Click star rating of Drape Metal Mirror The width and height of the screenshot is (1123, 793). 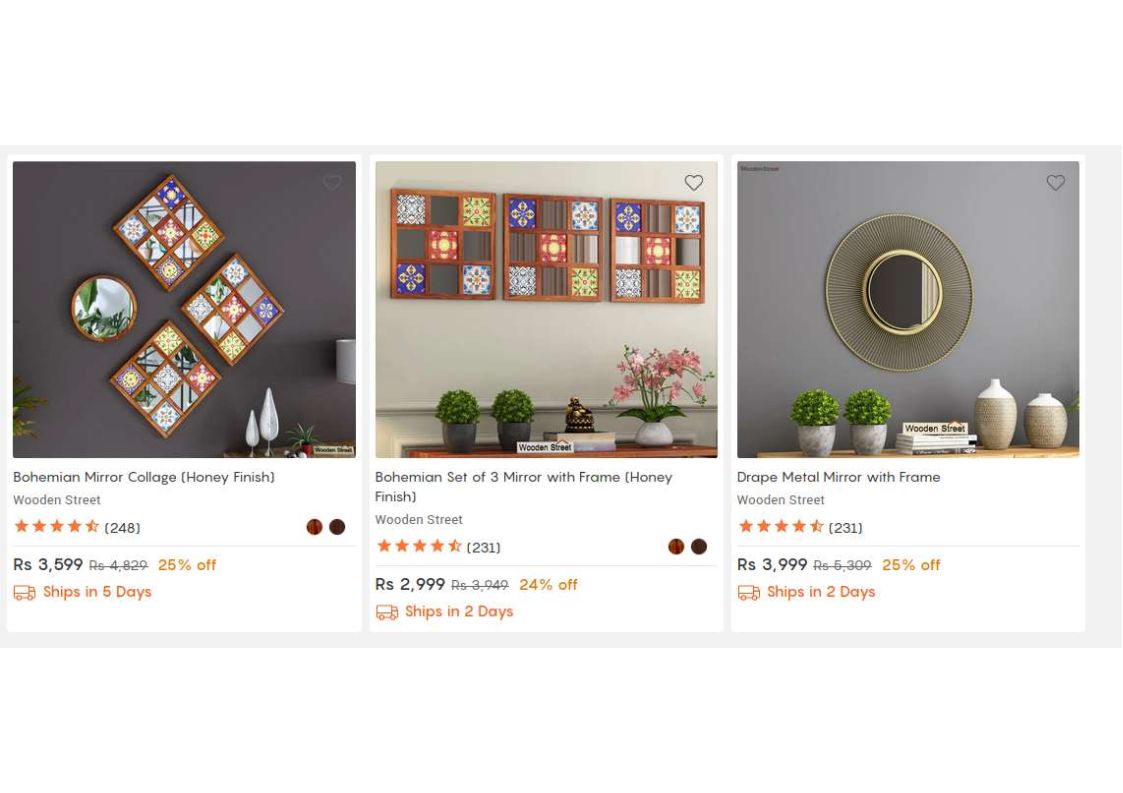pyautogui.click(x=781, y=527)
